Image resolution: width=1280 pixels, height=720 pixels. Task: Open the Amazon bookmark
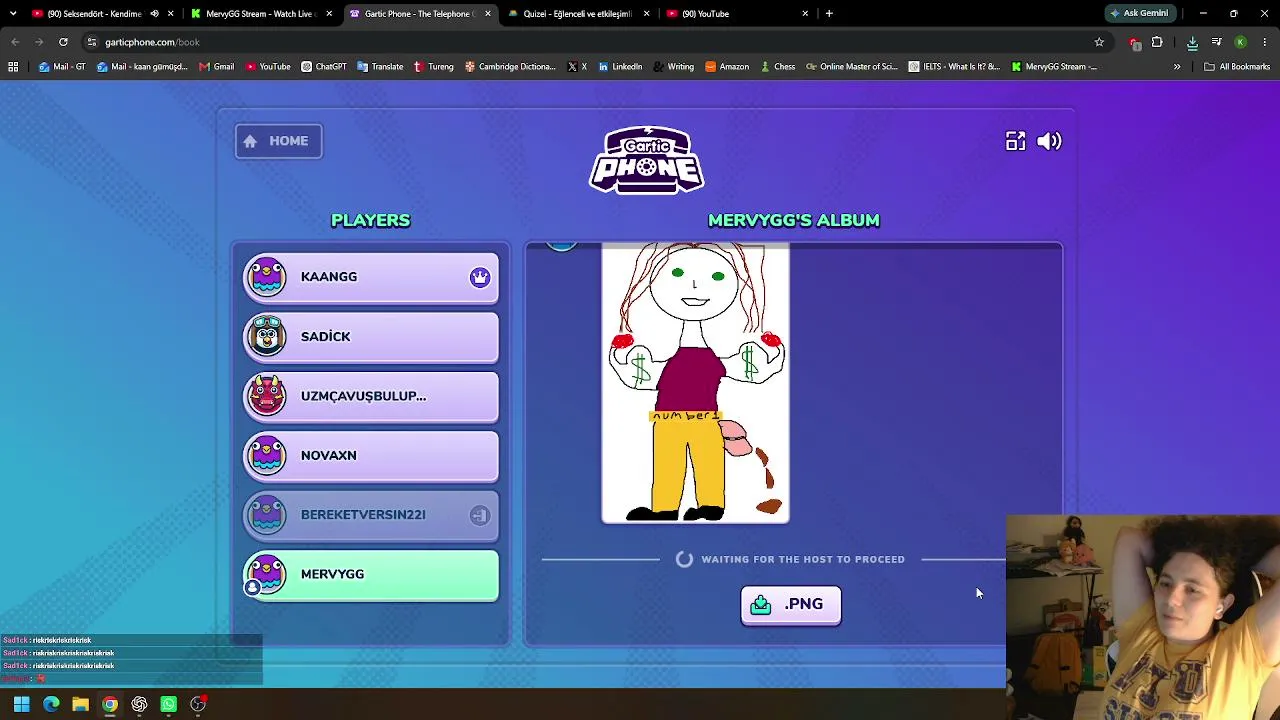(727, 67)
